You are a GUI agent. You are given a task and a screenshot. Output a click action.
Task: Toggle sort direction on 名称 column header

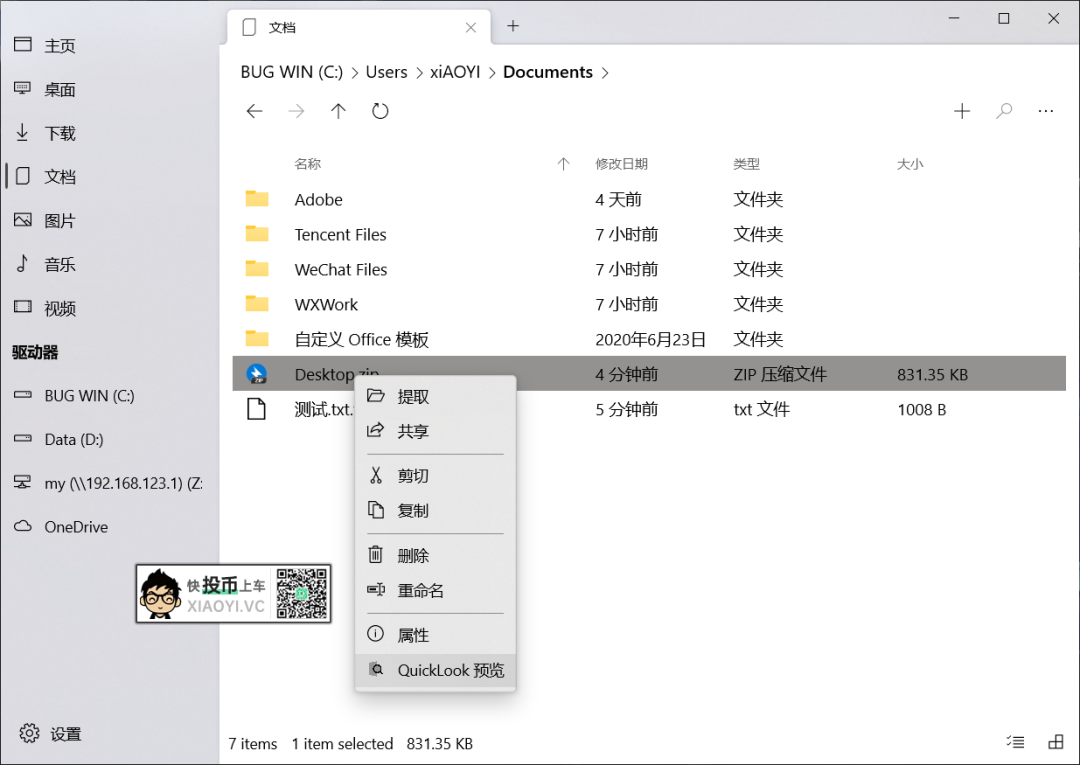point(308,163)
